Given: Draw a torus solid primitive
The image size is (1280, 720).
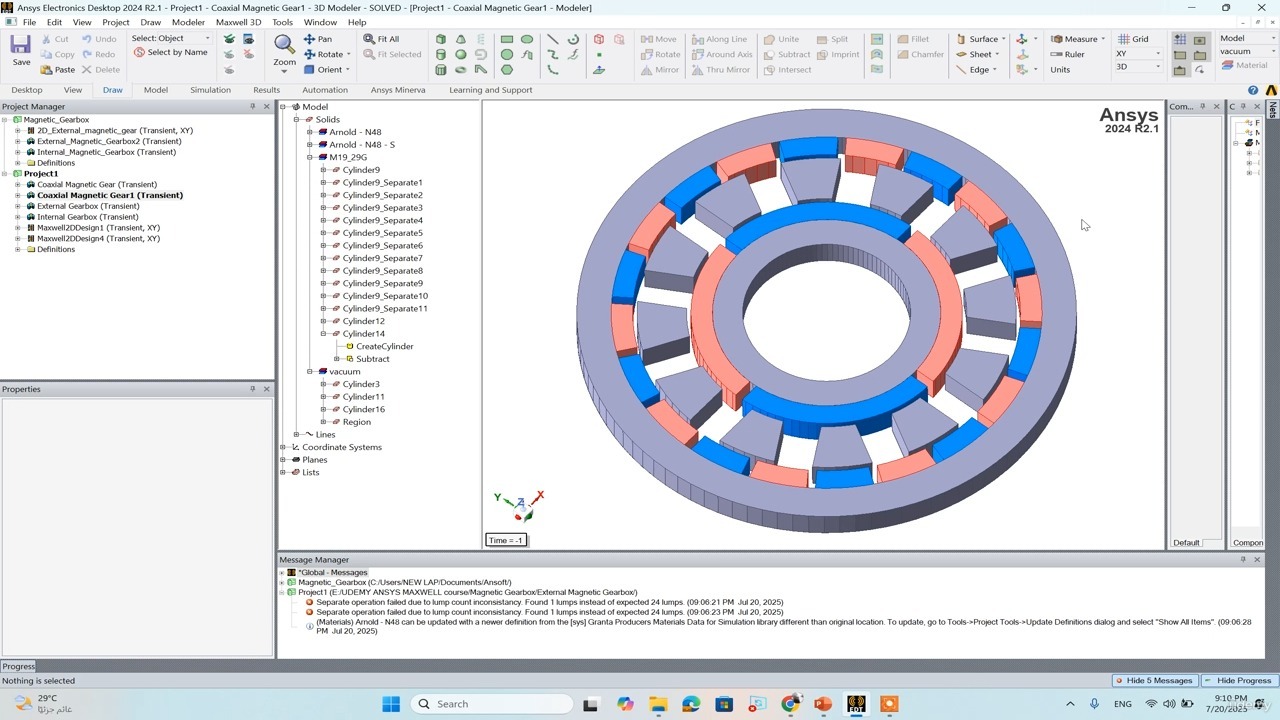Looking at the screenshot, I should pyautogui.click(x=461, y=70).
